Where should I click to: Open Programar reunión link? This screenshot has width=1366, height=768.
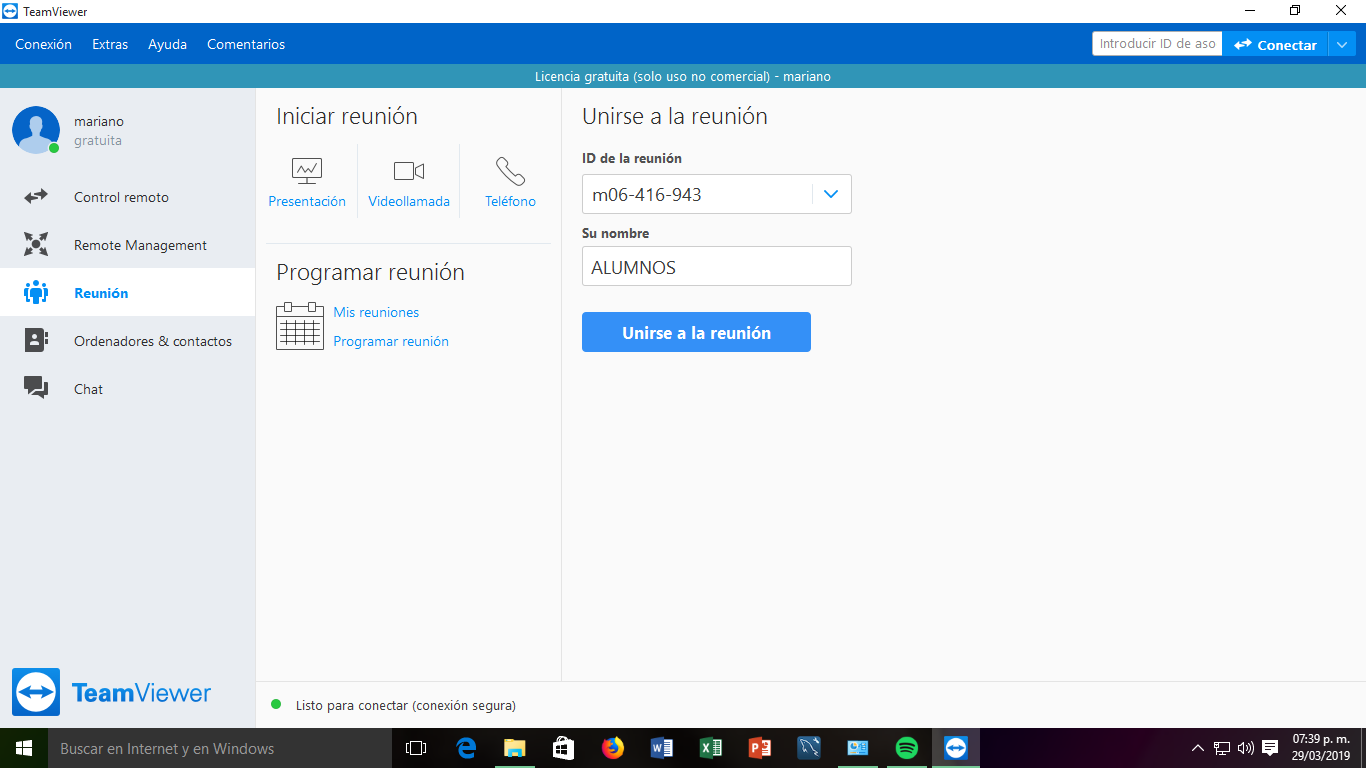tap(391, 341)
